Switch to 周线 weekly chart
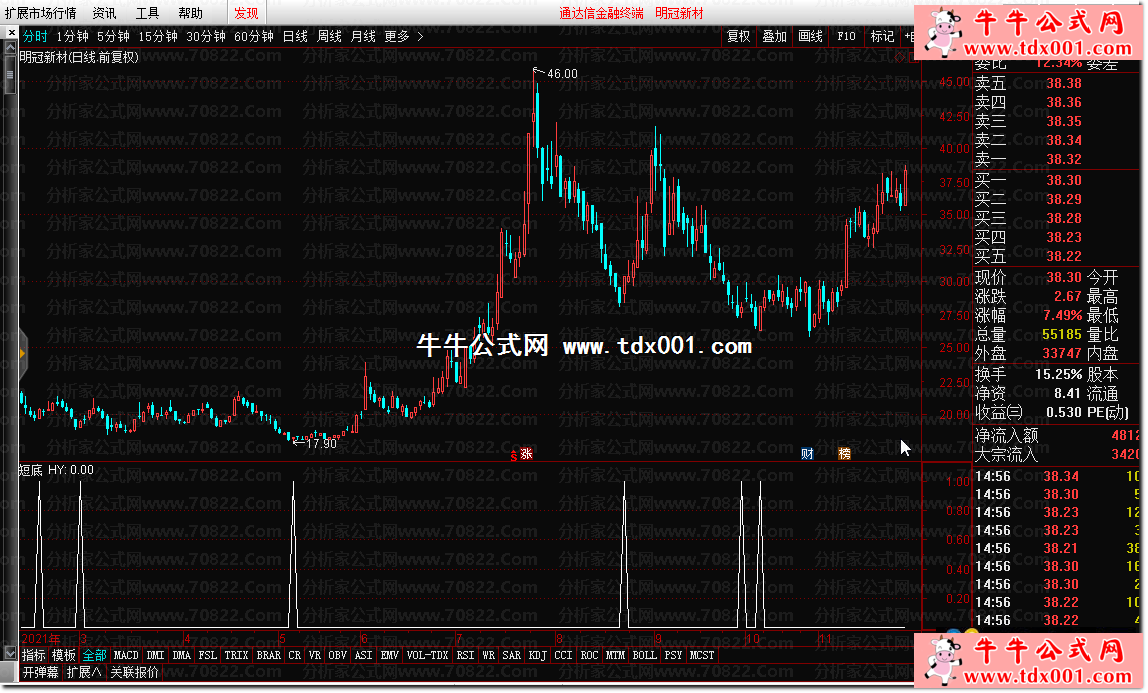 click(x=329, y=36)
